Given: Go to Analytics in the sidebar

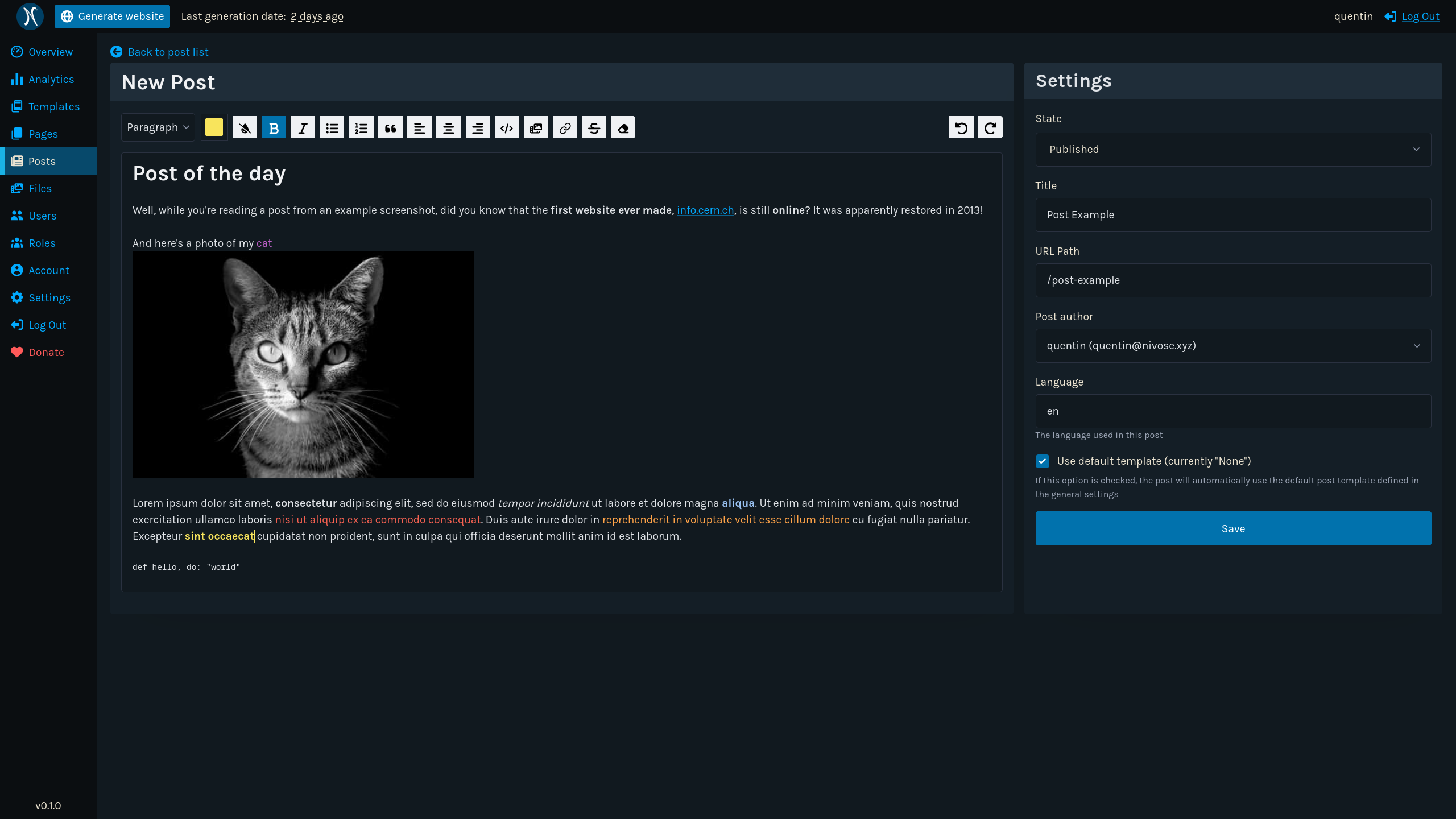Looking at the screenshot, I should click(51, 80).
